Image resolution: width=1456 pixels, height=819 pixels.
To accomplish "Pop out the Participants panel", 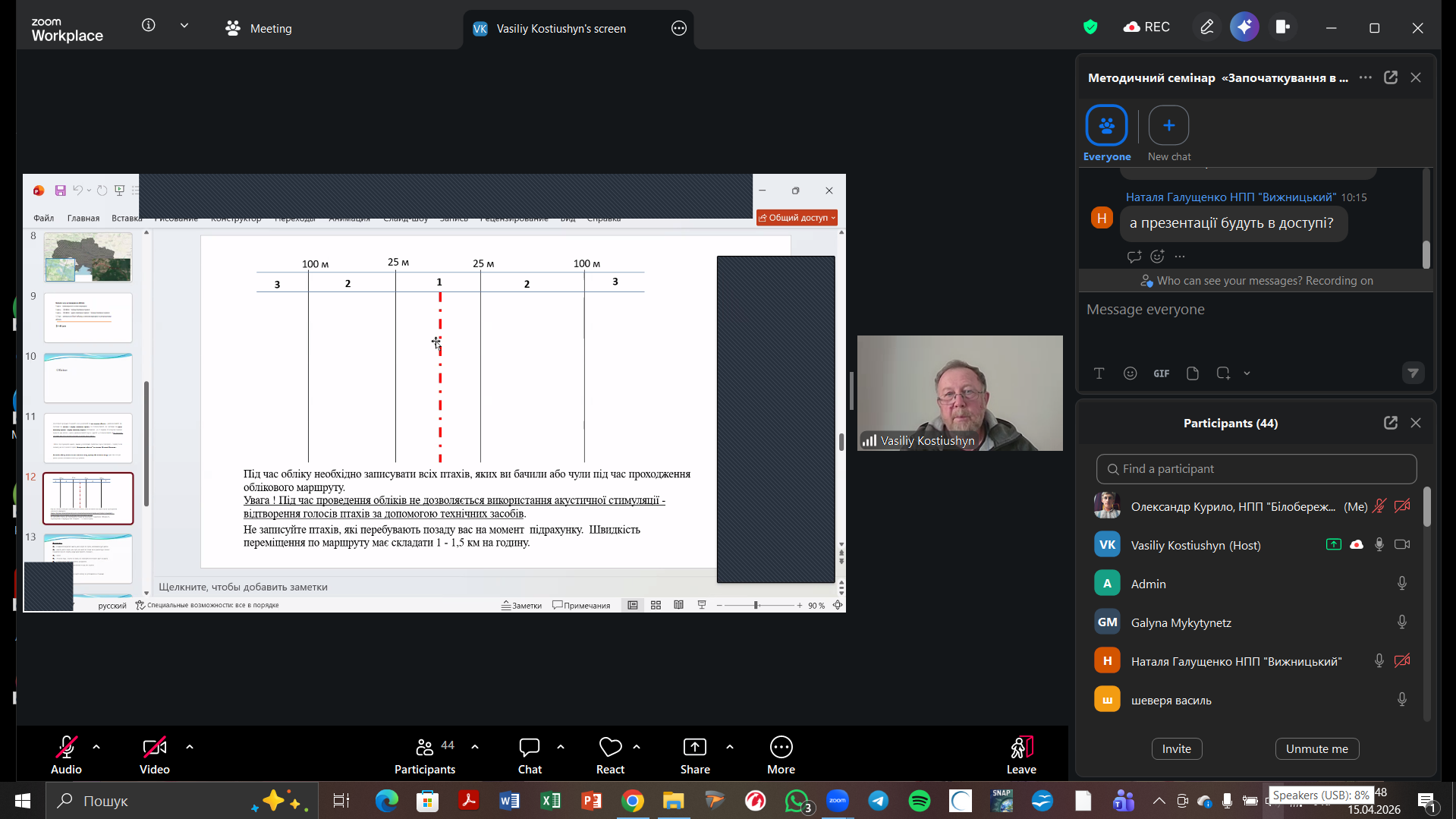I will pyautogui.click(x=1390, y=423).
